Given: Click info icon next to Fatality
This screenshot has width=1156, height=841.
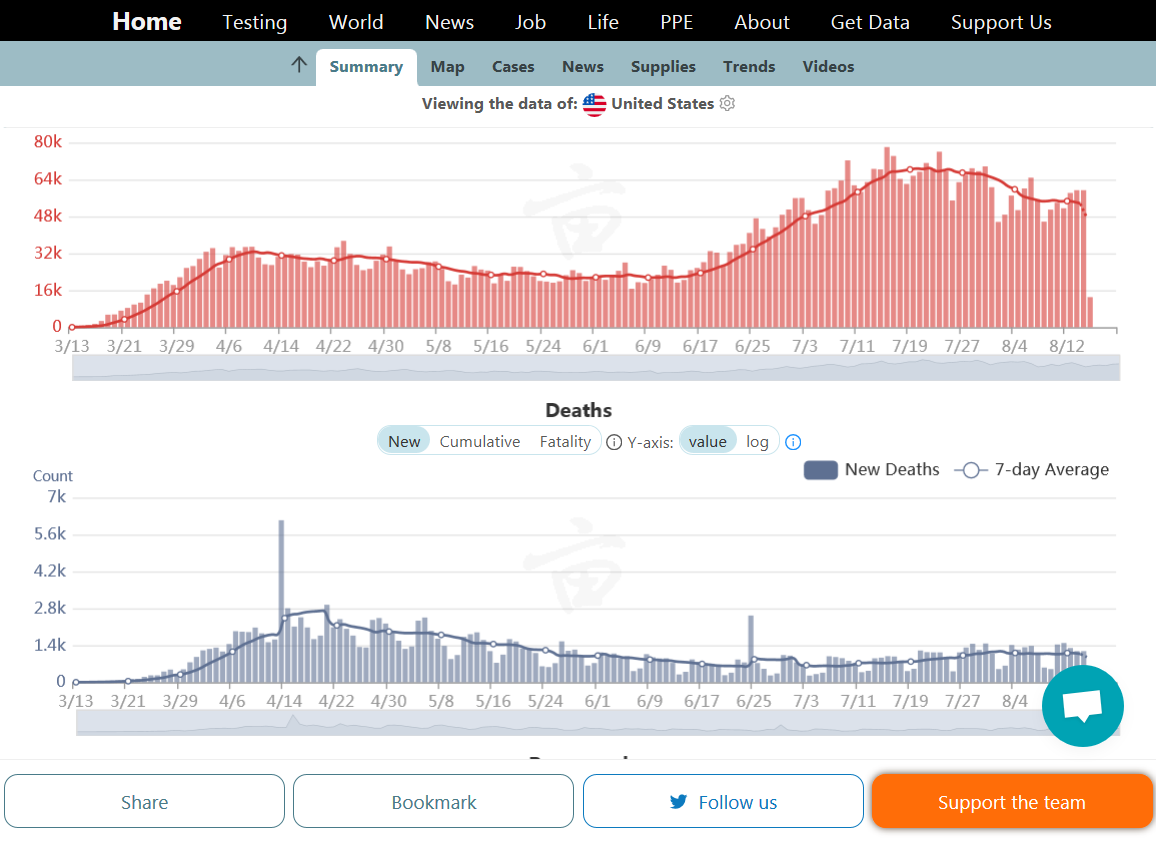Looking at the screenshot, I should coord(614,442).
